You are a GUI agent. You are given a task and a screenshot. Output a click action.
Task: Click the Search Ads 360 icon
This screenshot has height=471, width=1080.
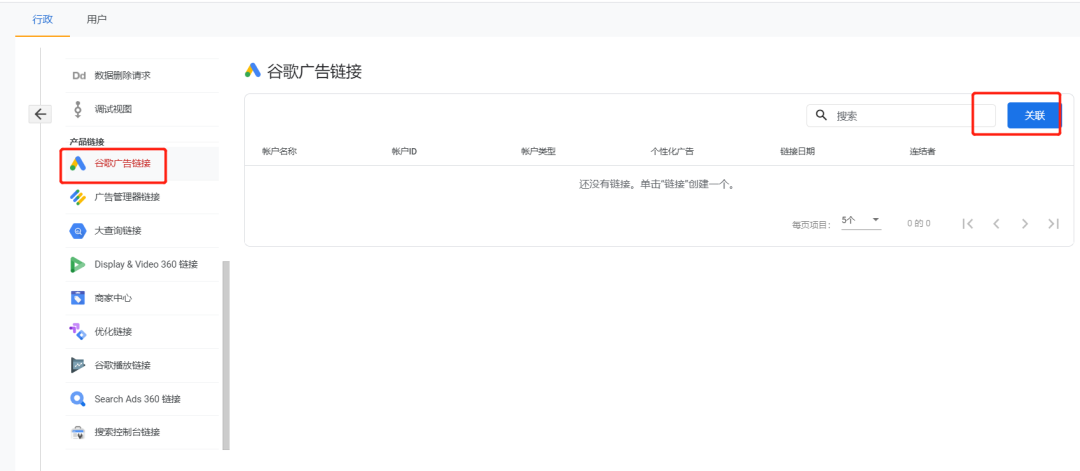78,399
